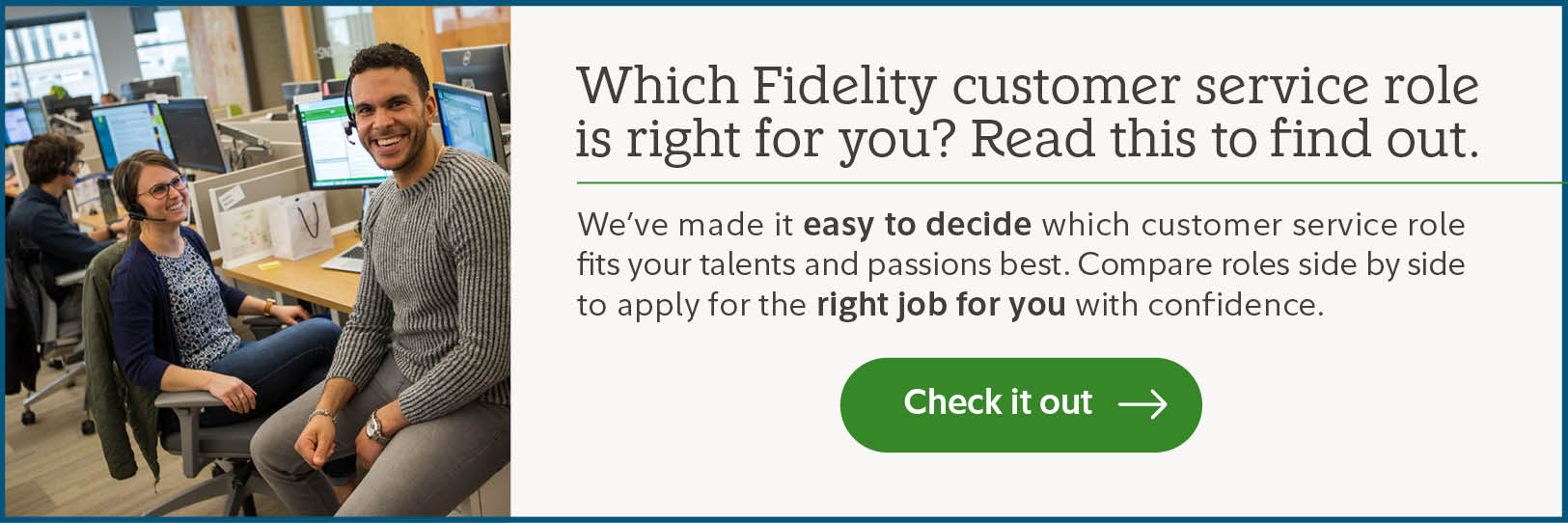Viewport: 1568px width, 523px height.
Task: Click the word "Fidelity" in the headline
Action: pyautogui.click(x=842, y=86)
